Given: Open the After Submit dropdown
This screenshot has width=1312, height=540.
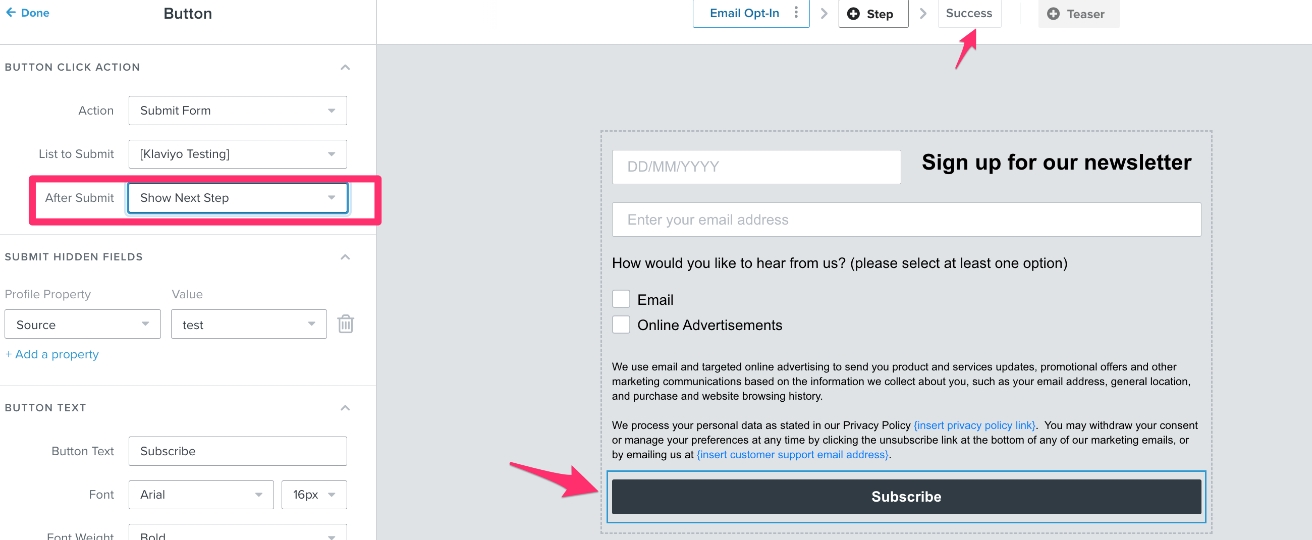Looking at the screenshot, I should tap(237, 198).
